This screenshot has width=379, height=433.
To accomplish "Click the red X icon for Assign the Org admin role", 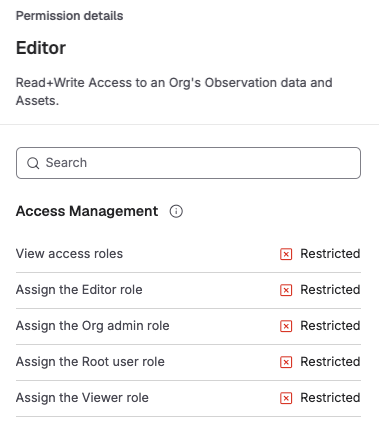I will (286, 326).
